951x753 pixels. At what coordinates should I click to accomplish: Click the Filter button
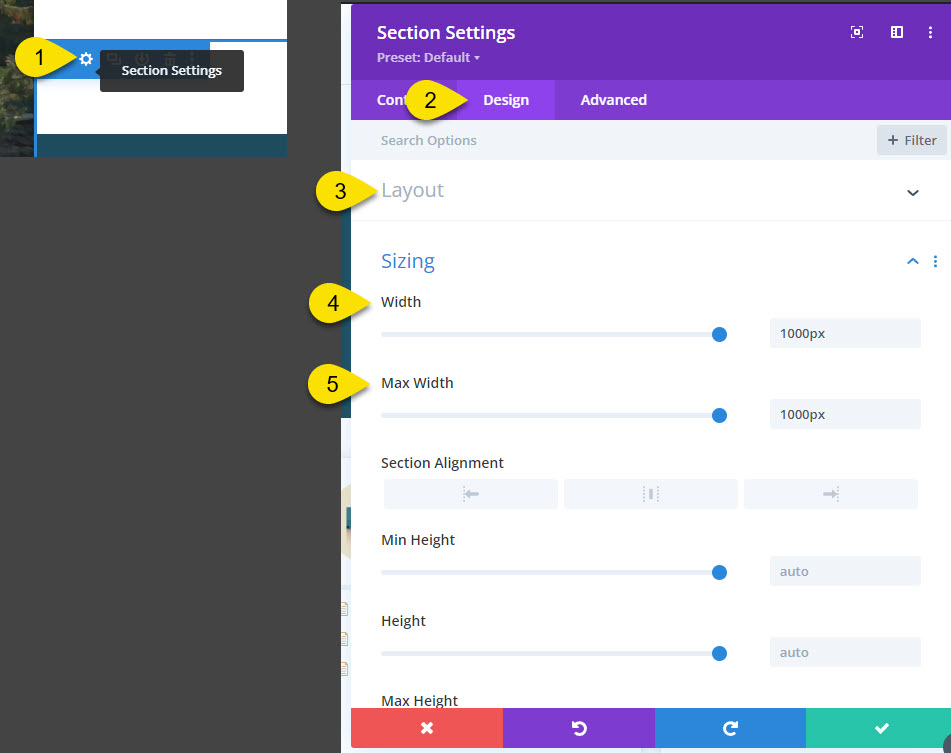click(912, 141)
